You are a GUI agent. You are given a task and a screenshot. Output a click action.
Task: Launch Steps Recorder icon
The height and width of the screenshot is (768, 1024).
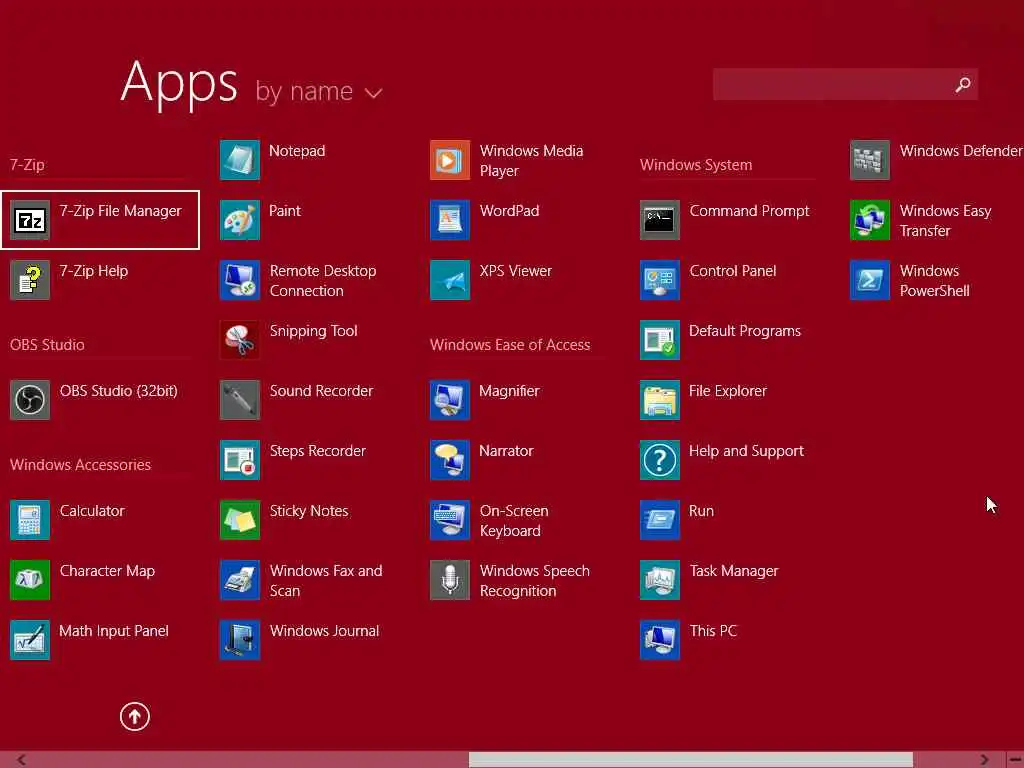240,460
